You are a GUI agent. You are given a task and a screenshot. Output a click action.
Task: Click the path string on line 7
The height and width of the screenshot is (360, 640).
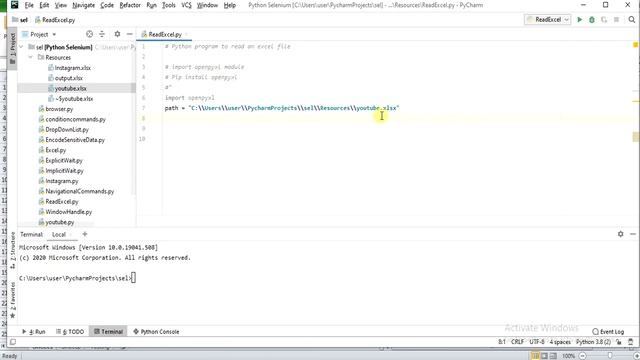[x=293, y=108]
